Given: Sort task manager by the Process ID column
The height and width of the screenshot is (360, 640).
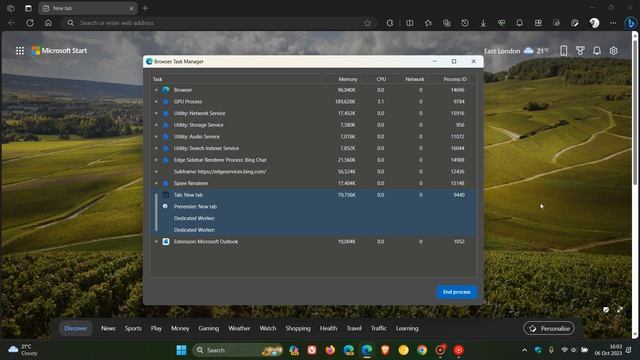Looking at the screenshot, I should point(455,79).
